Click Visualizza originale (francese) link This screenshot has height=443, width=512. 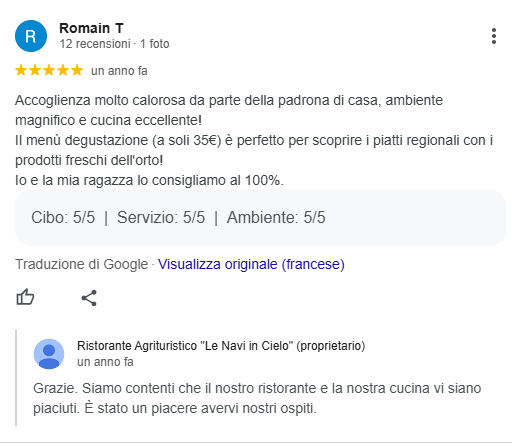251,264
